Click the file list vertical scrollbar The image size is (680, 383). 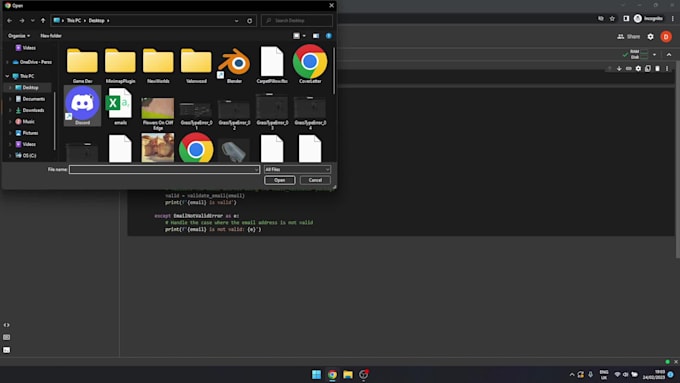click(333, 72)
